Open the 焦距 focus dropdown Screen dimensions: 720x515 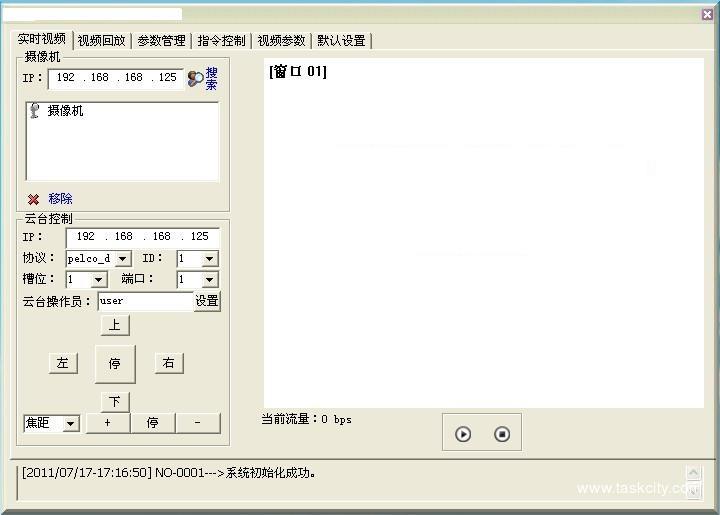[71, 423]
